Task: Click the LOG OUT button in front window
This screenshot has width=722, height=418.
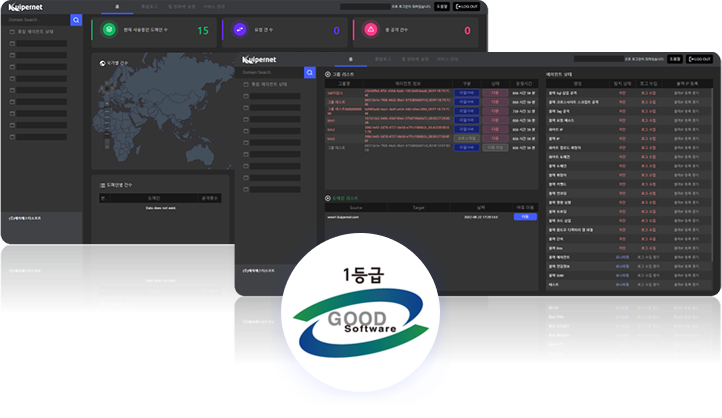Action: [x=699, y=59]
